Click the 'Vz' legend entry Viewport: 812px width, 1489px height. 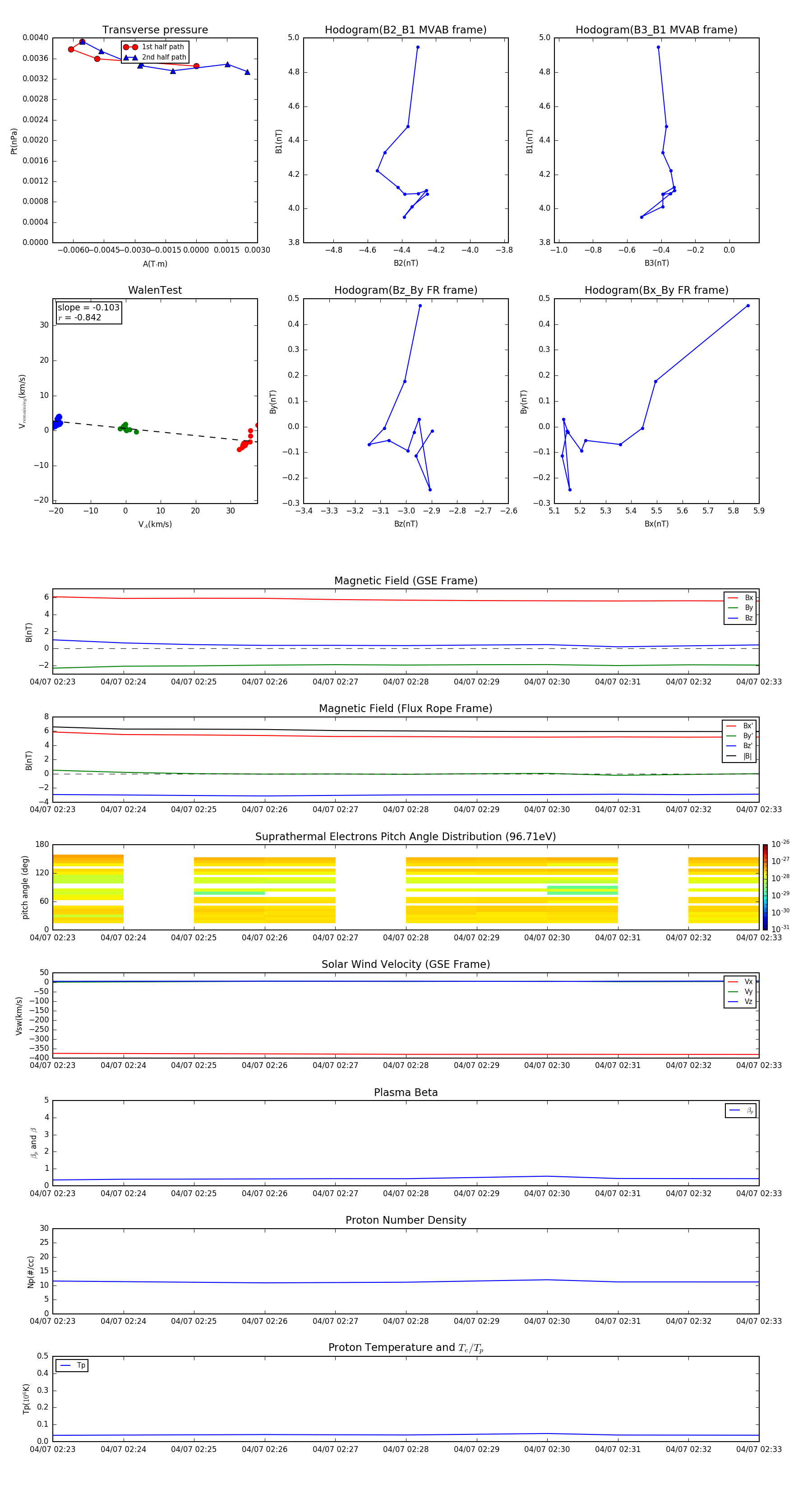(x=740, y=1001)
